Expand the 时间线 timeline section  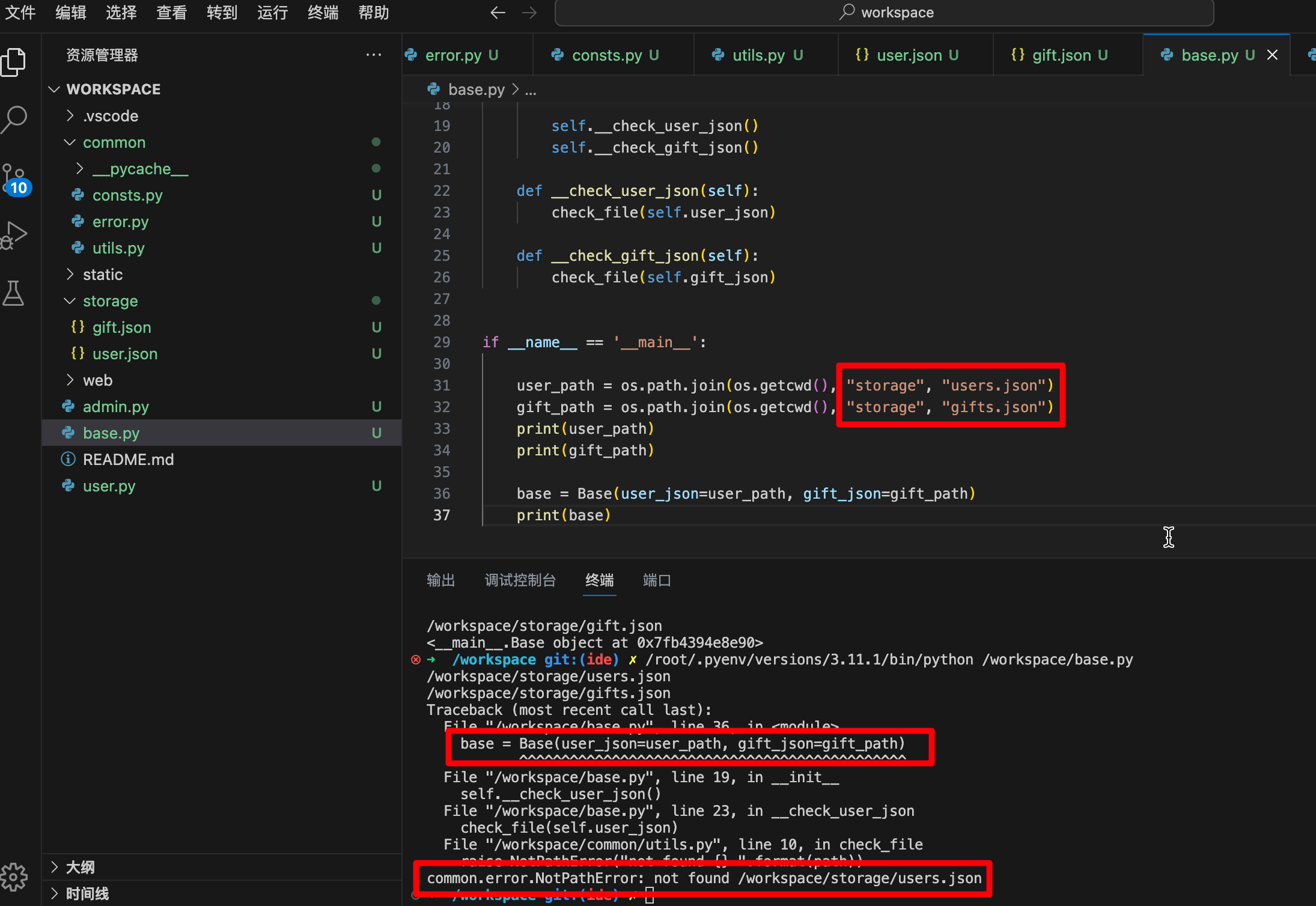[222, 893]
